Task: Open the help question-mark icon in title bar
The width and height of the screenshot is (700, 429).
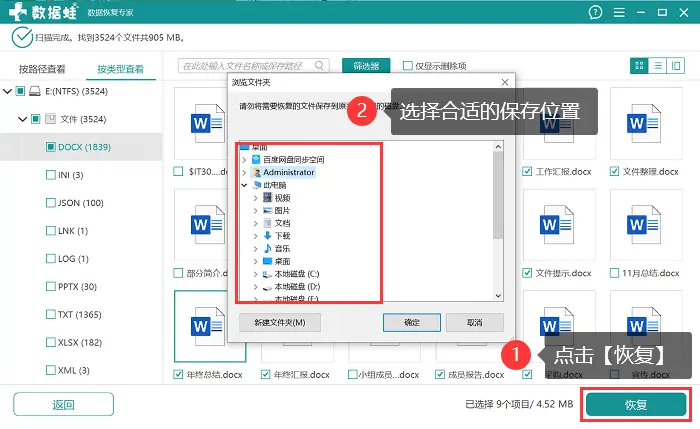Action: tap(595, 12)
